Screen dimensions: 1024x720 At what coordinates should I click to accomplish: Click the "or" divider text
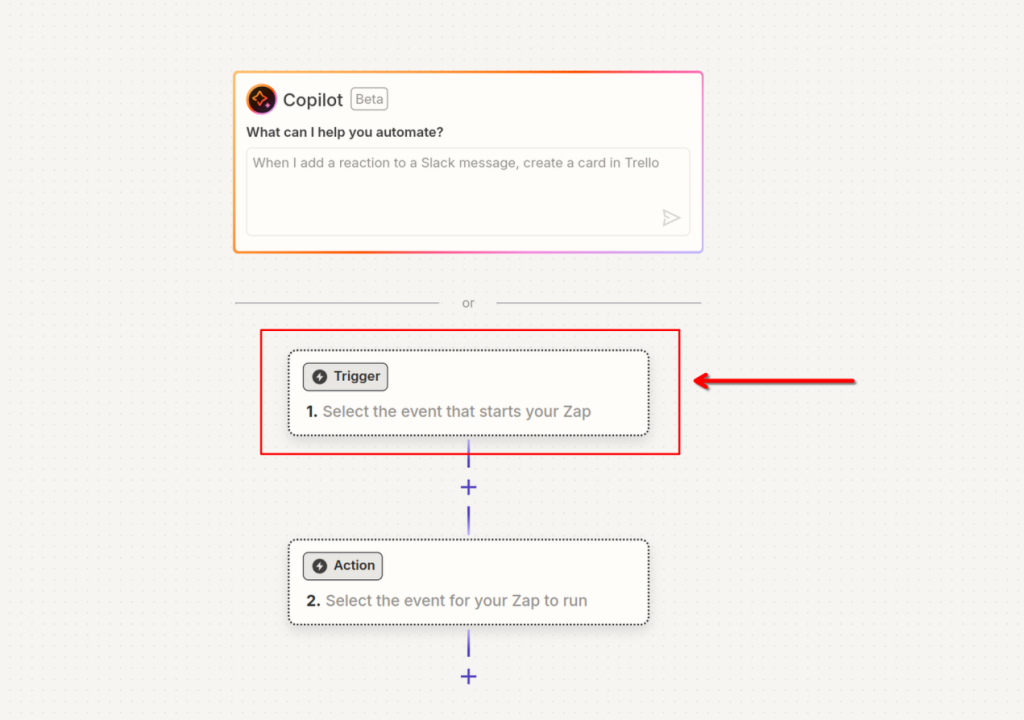click(468, 303)
